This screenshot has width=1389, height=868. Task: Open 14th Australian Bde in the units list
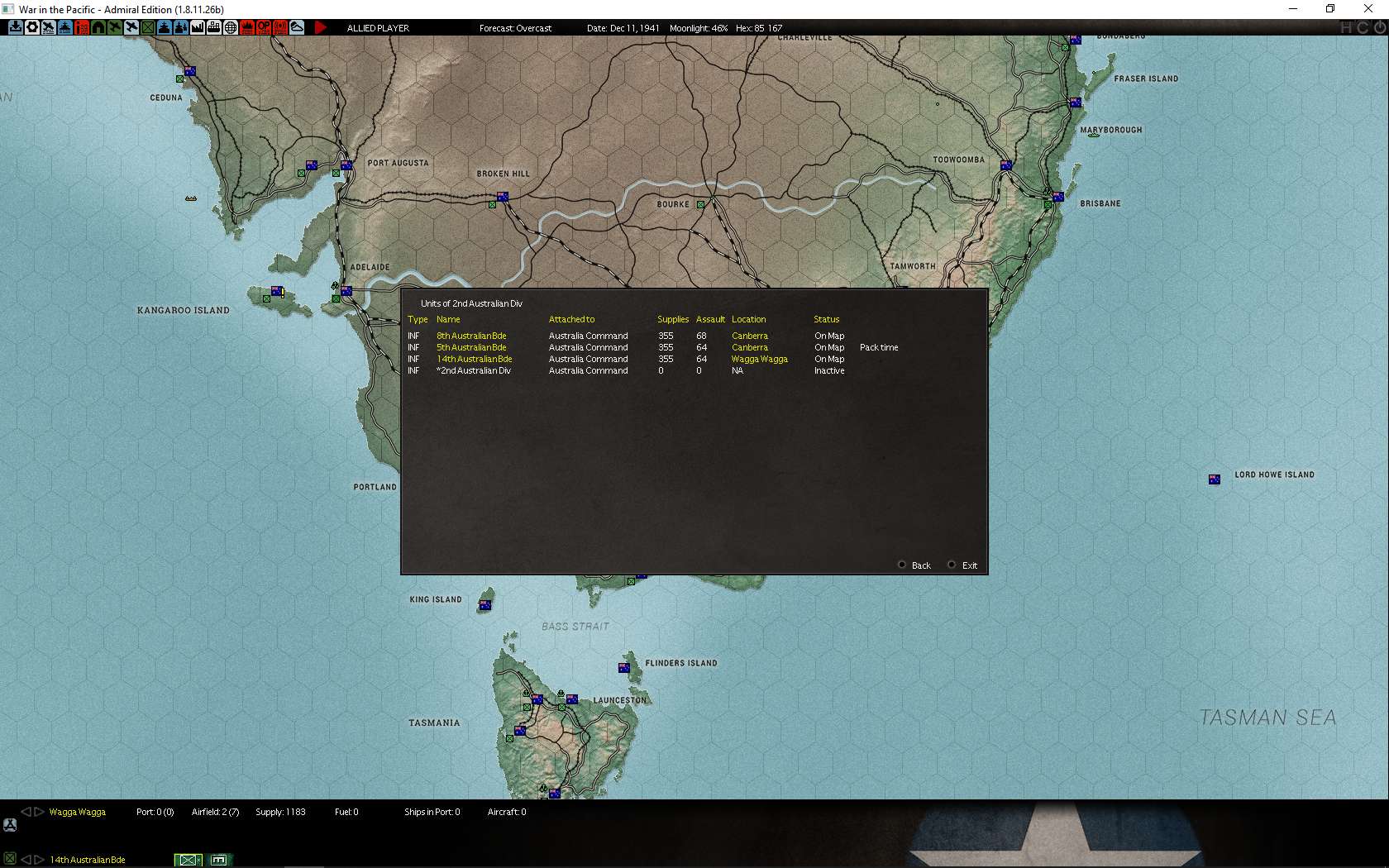pyautogui.click(x=475, y=359)
